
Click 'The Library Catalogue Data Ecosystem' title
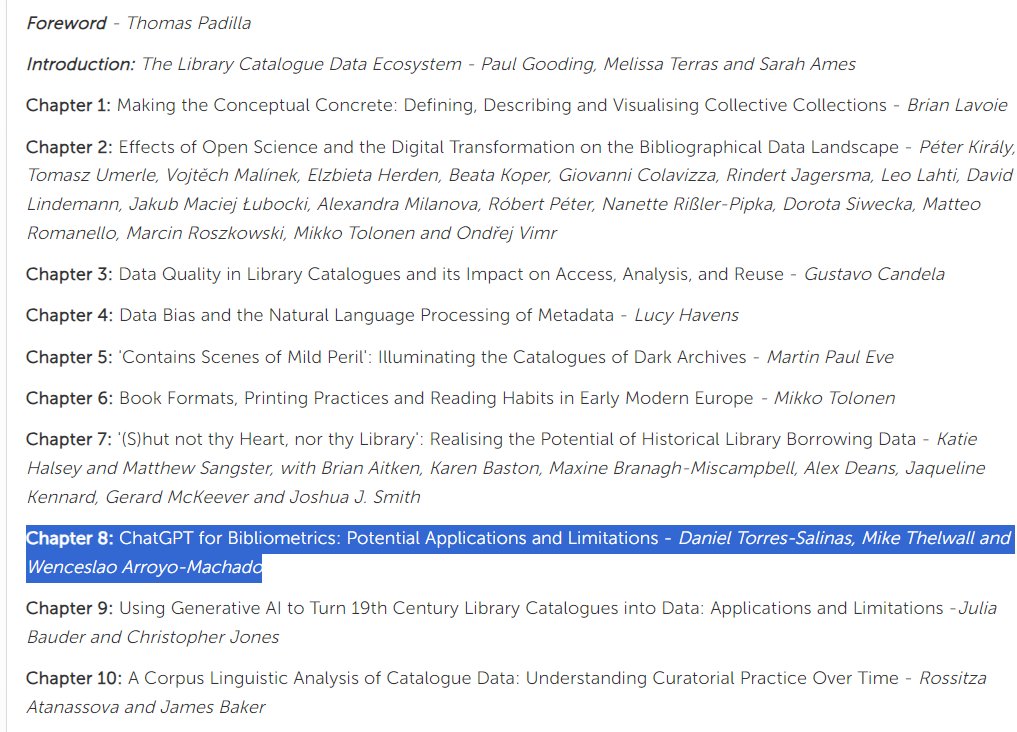(x=302, y=64)
